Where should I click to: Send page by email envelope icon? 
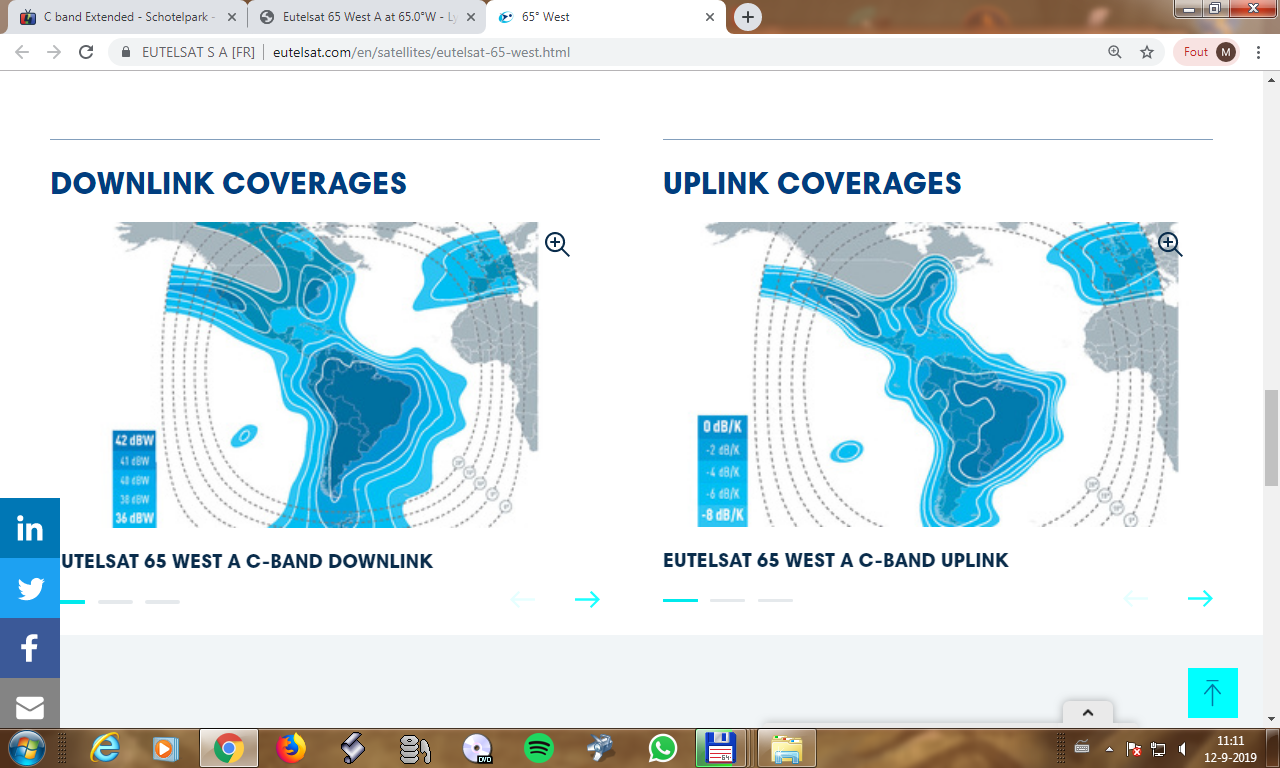tap(30, 707)
